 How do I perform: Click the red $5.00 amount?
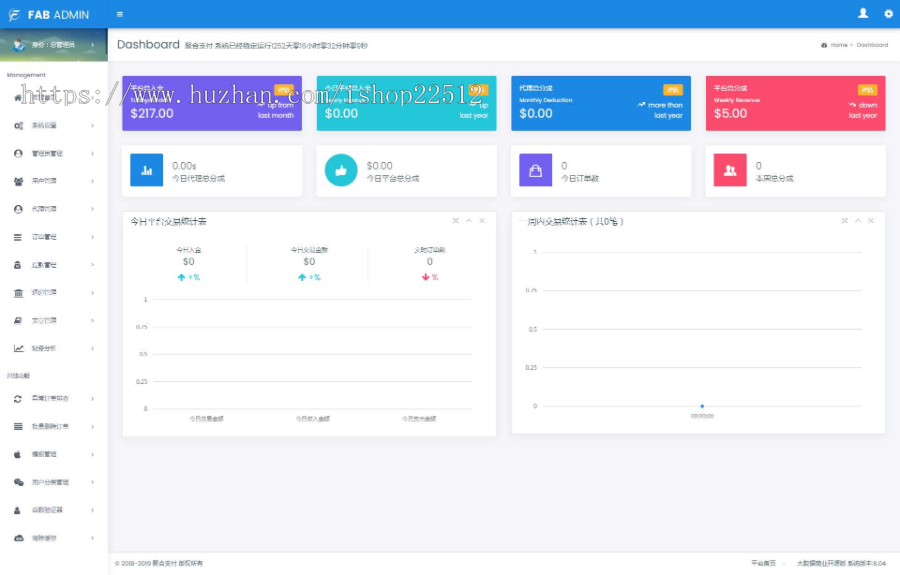coord(730,114)
